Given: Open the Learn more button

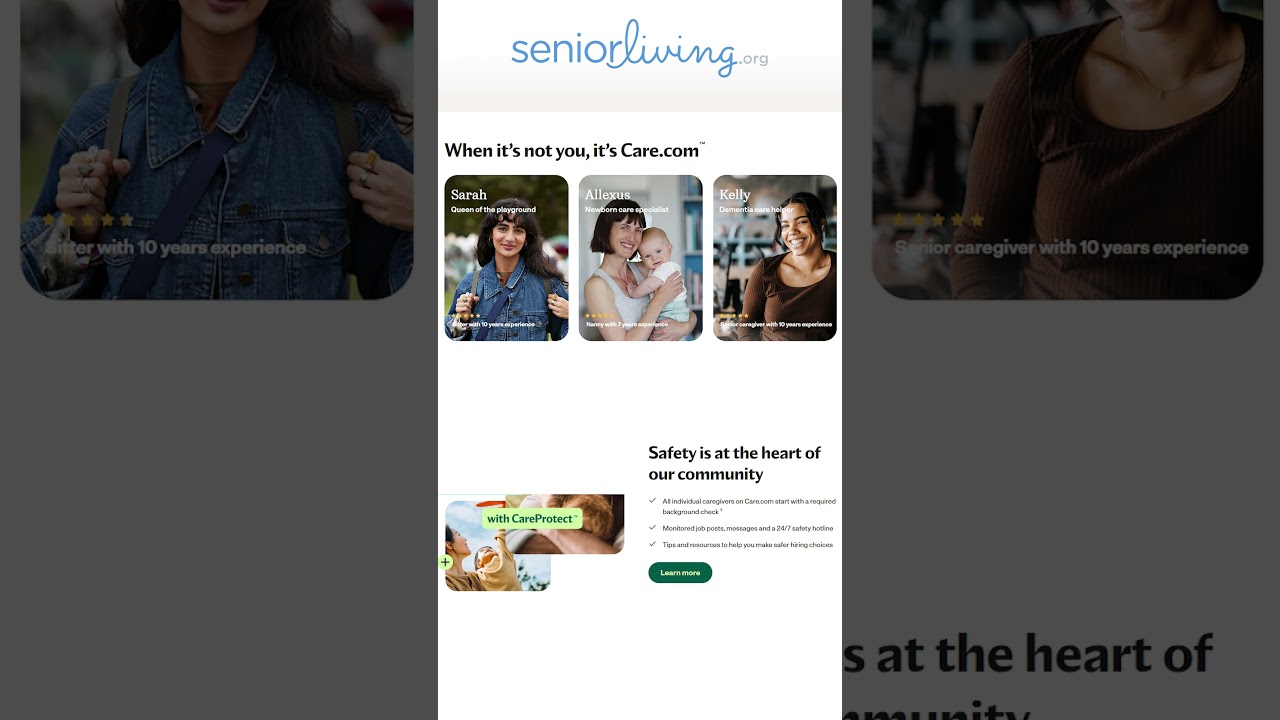Looking at the screenshot, I should pyautogui.click(x=680, y=573).
